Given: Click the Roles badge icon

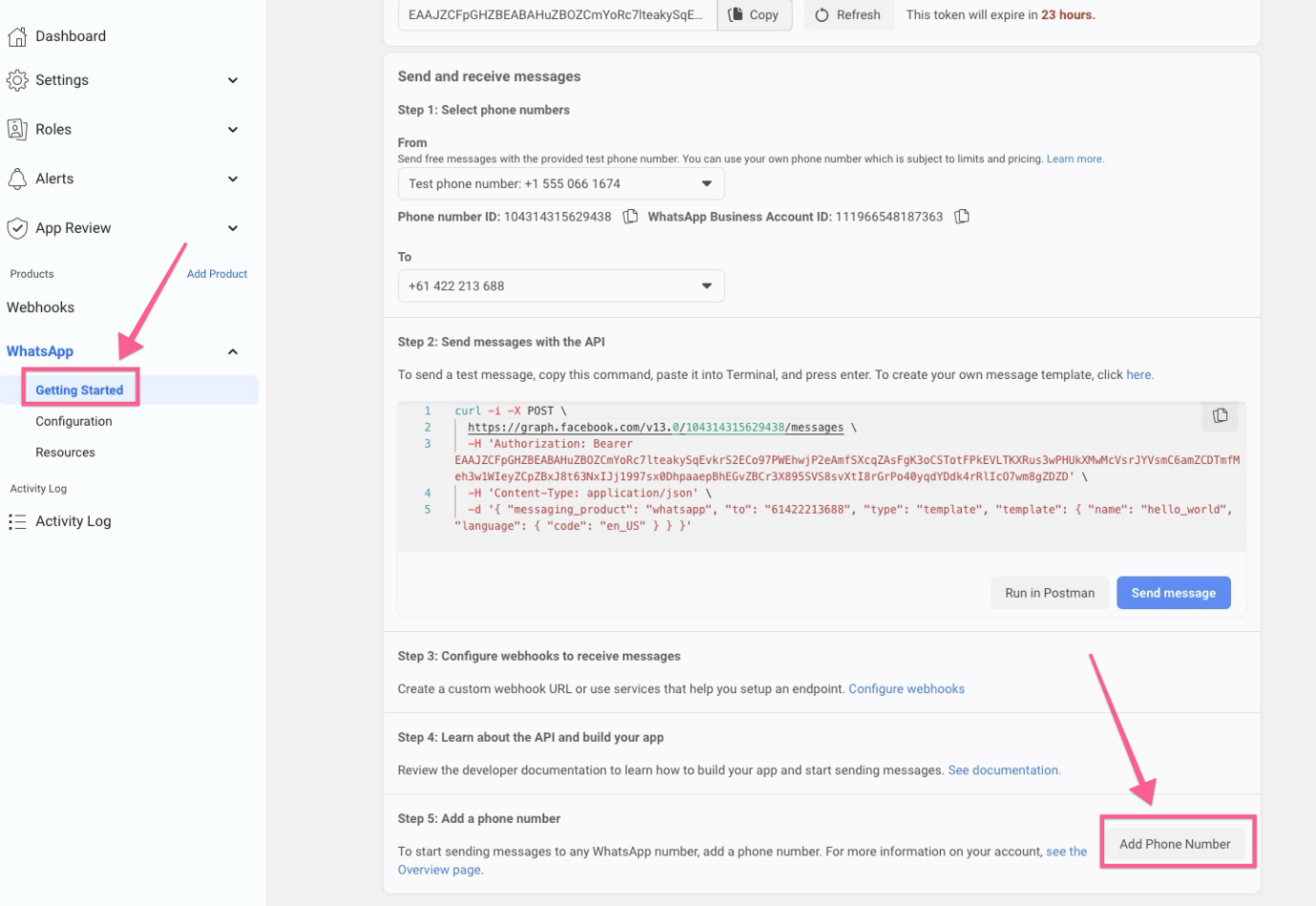Looking at the screenshot, I should click(17, 129).
